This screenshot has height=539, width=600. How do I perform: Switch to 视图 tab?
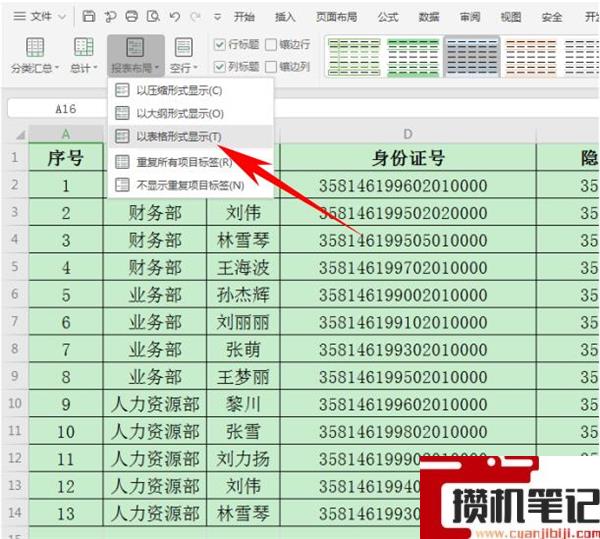click(511, 17)
